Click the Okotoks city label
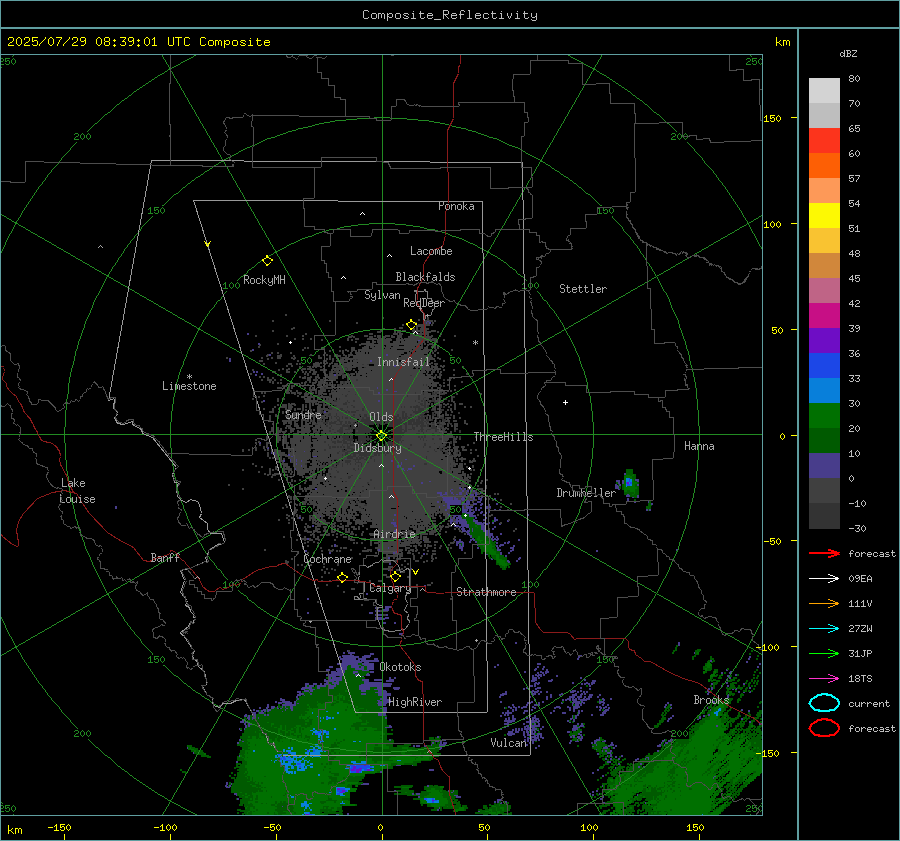 [x=400, y=667]
